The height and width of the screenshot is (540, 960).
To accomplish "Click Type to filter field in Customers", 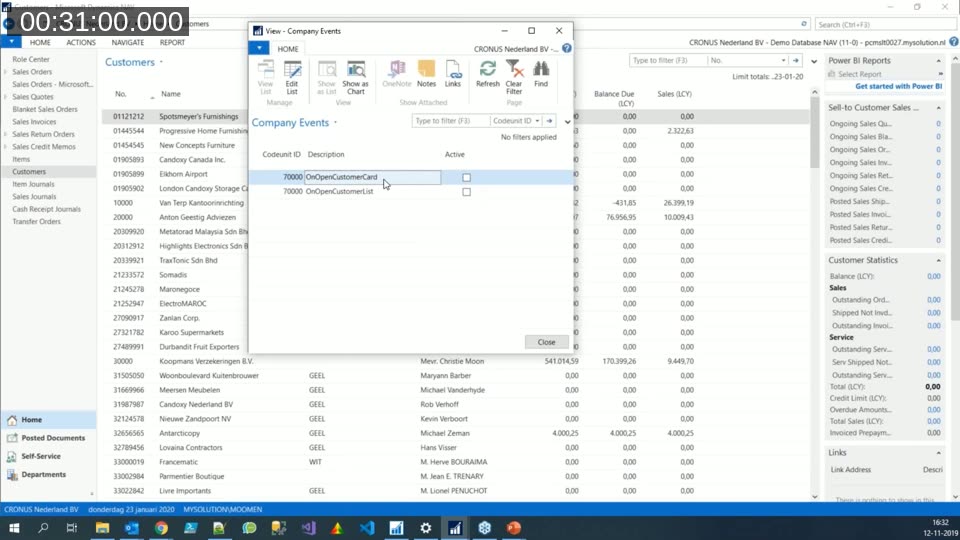I will coord(668,61).
